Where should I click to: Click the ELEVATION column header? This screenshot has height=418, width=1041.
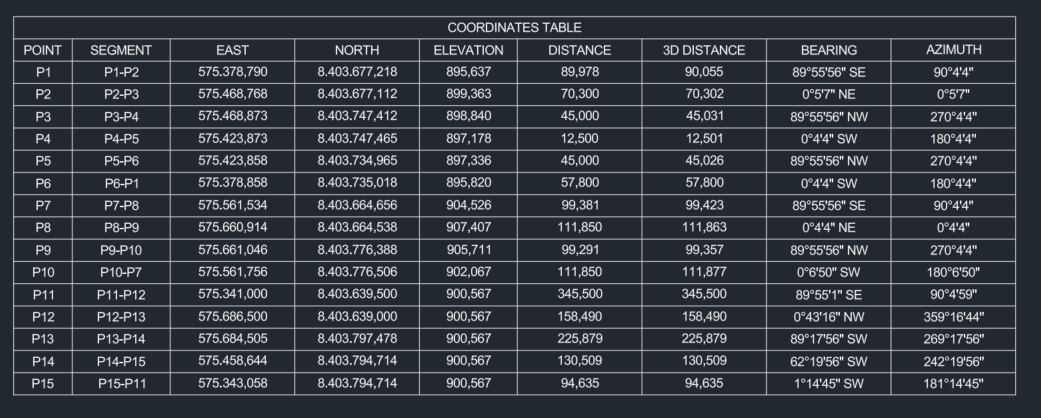(x=468, y=49)
